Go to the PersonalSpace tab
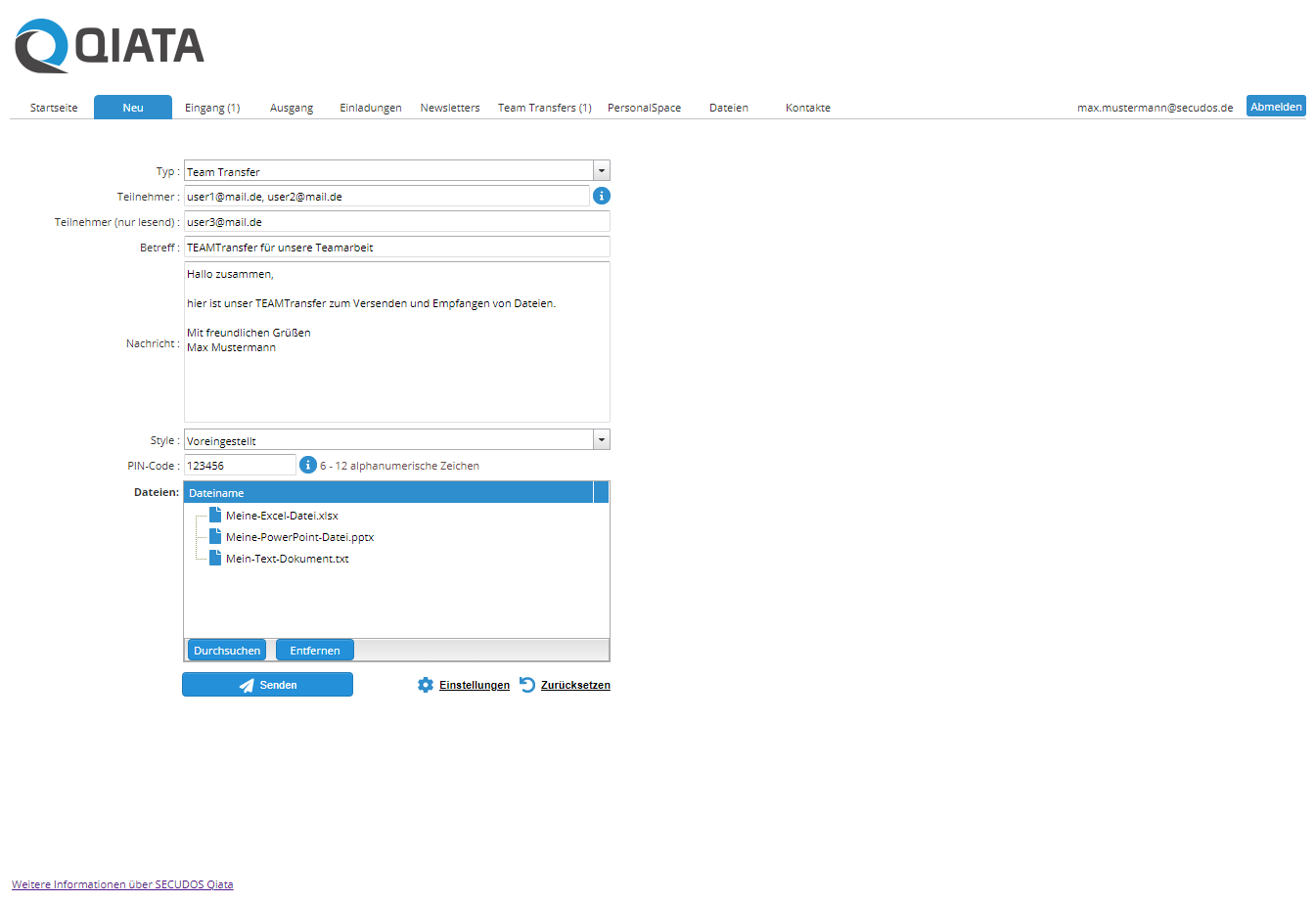Screen dimensions: 1316x903 (x=644, y=108)
